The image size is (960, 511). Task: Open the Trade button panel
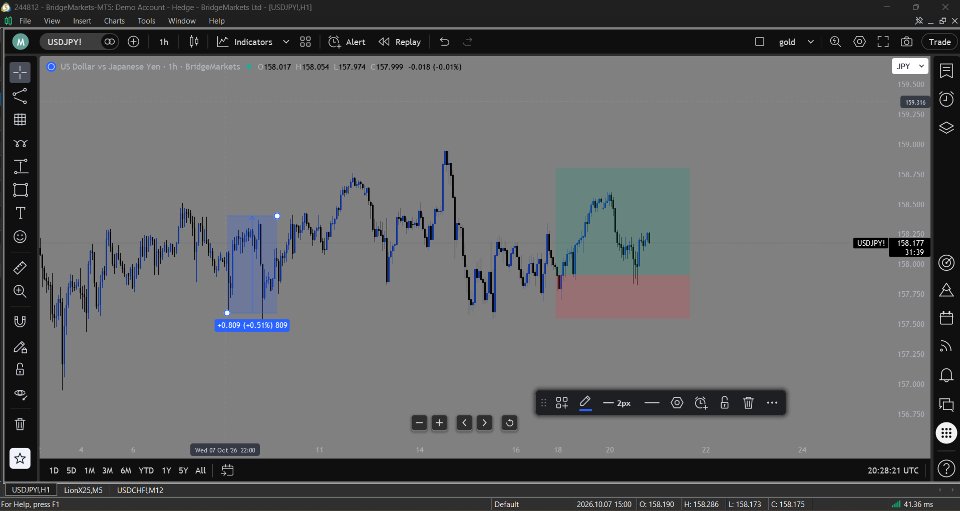pos(940,42)
